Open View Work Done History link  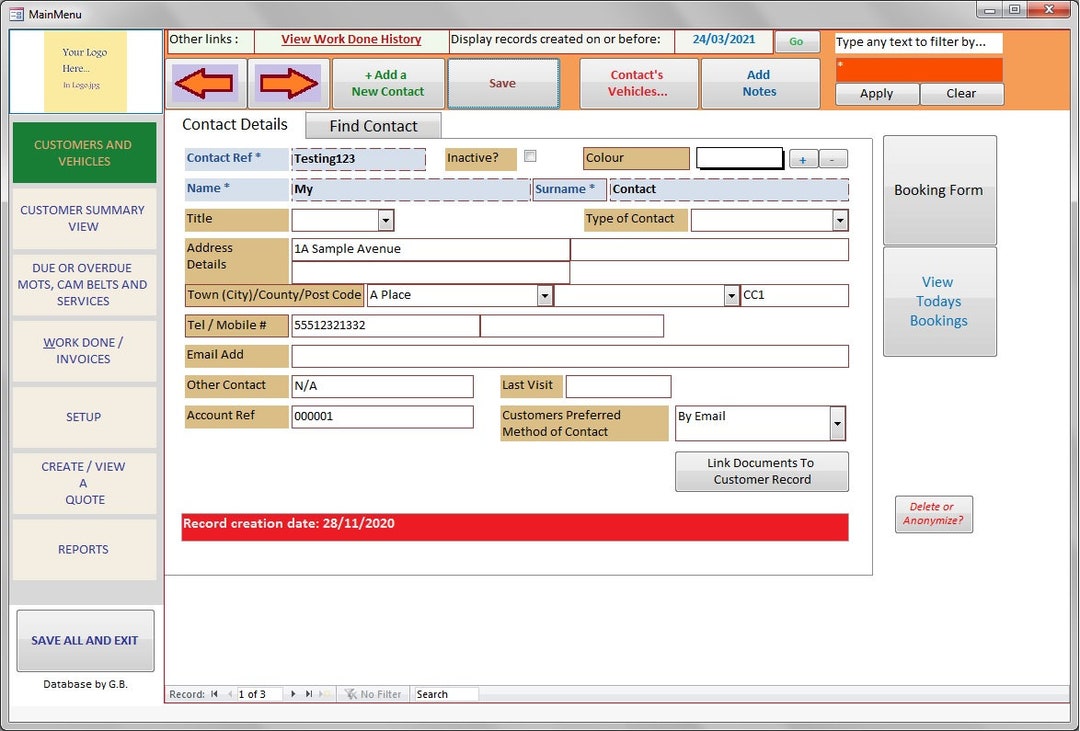(x=351, y=39)
